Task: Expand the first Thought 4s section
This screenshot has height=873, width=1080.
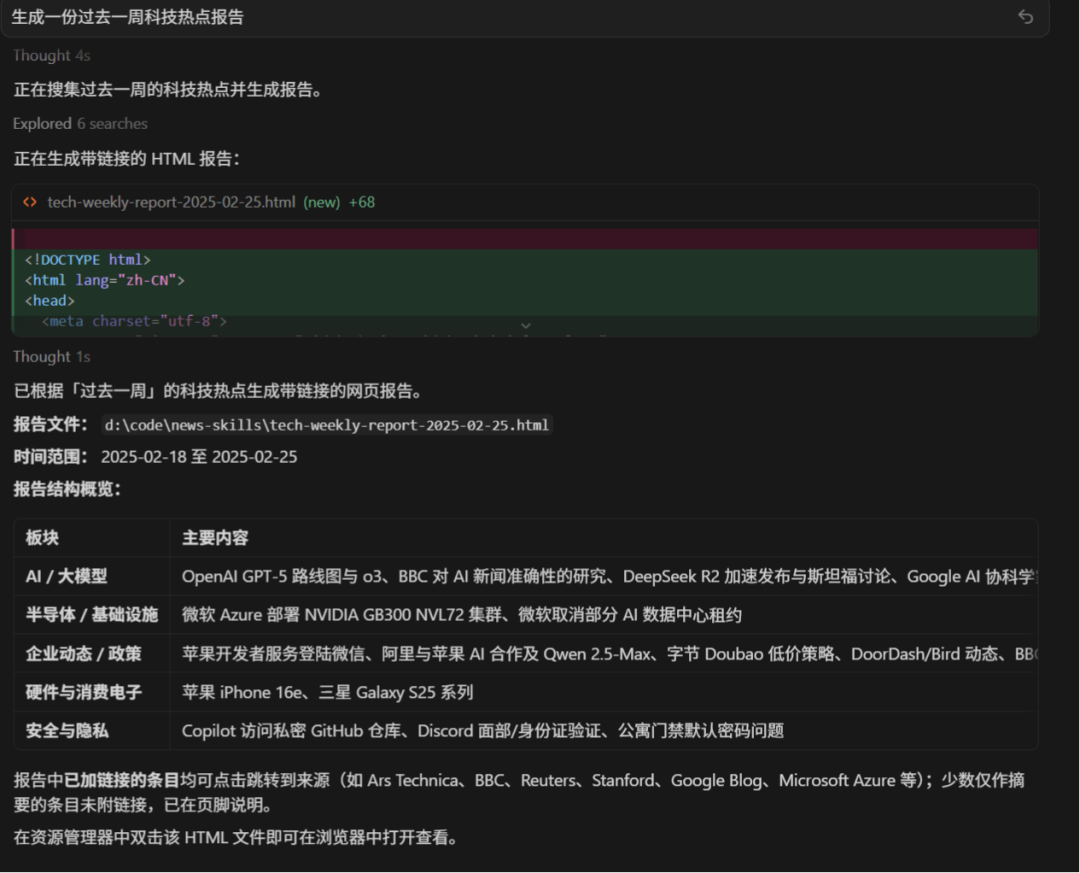Action: (x=52, y=56)
